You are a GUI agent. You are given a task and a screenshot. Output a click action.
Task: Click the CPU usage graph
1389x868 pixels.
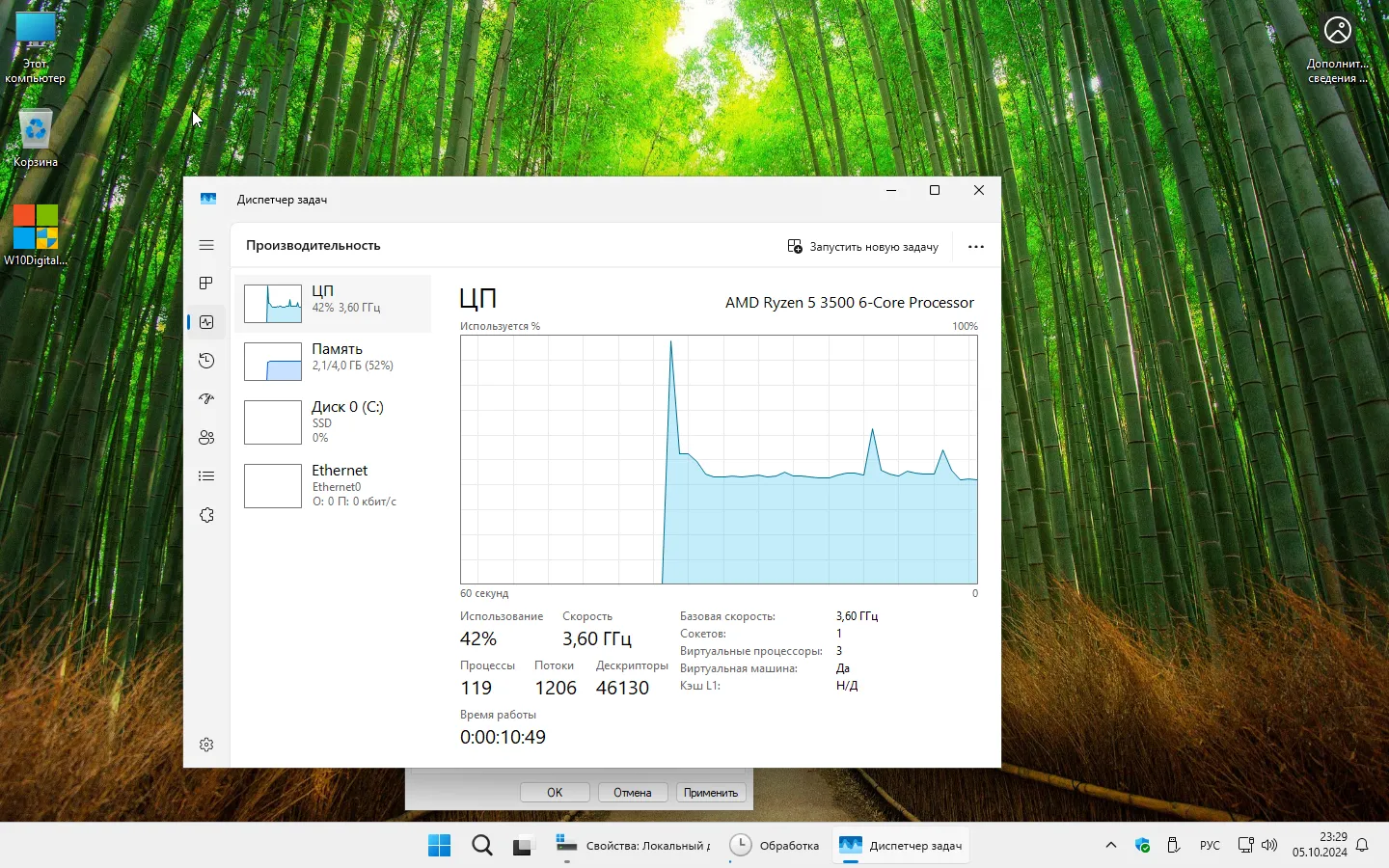(x=719, y=459)
